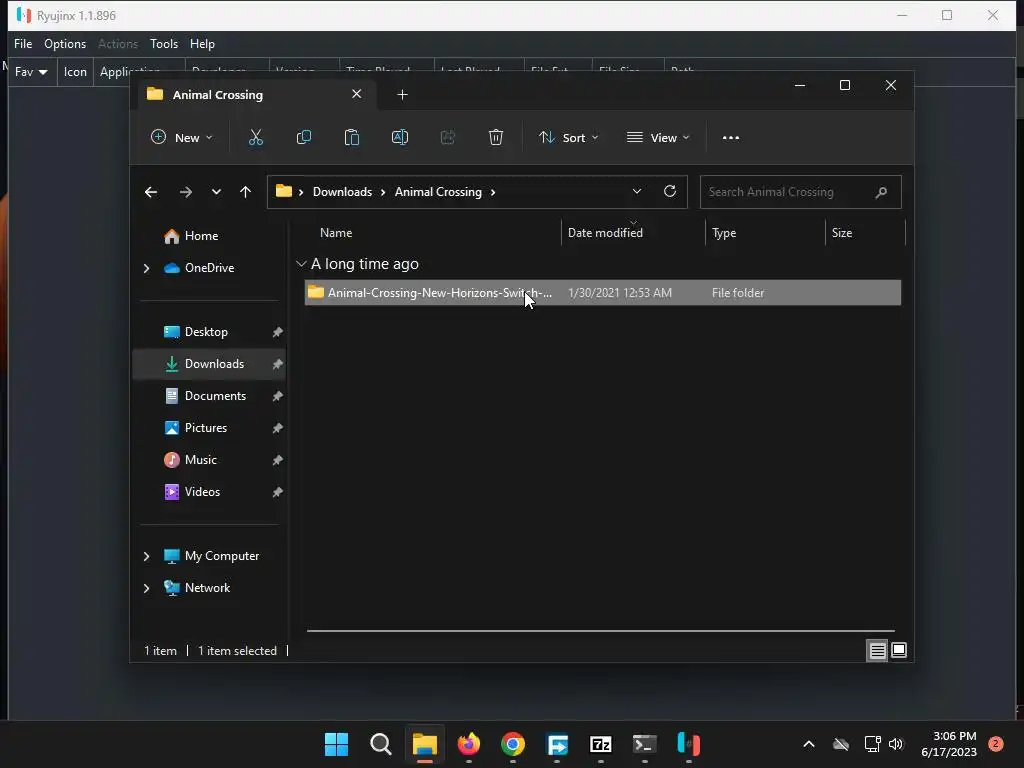Sort by Date modified column header
Screen dimensions: 1024x768
pyautogui.click(x=605, y=233)
